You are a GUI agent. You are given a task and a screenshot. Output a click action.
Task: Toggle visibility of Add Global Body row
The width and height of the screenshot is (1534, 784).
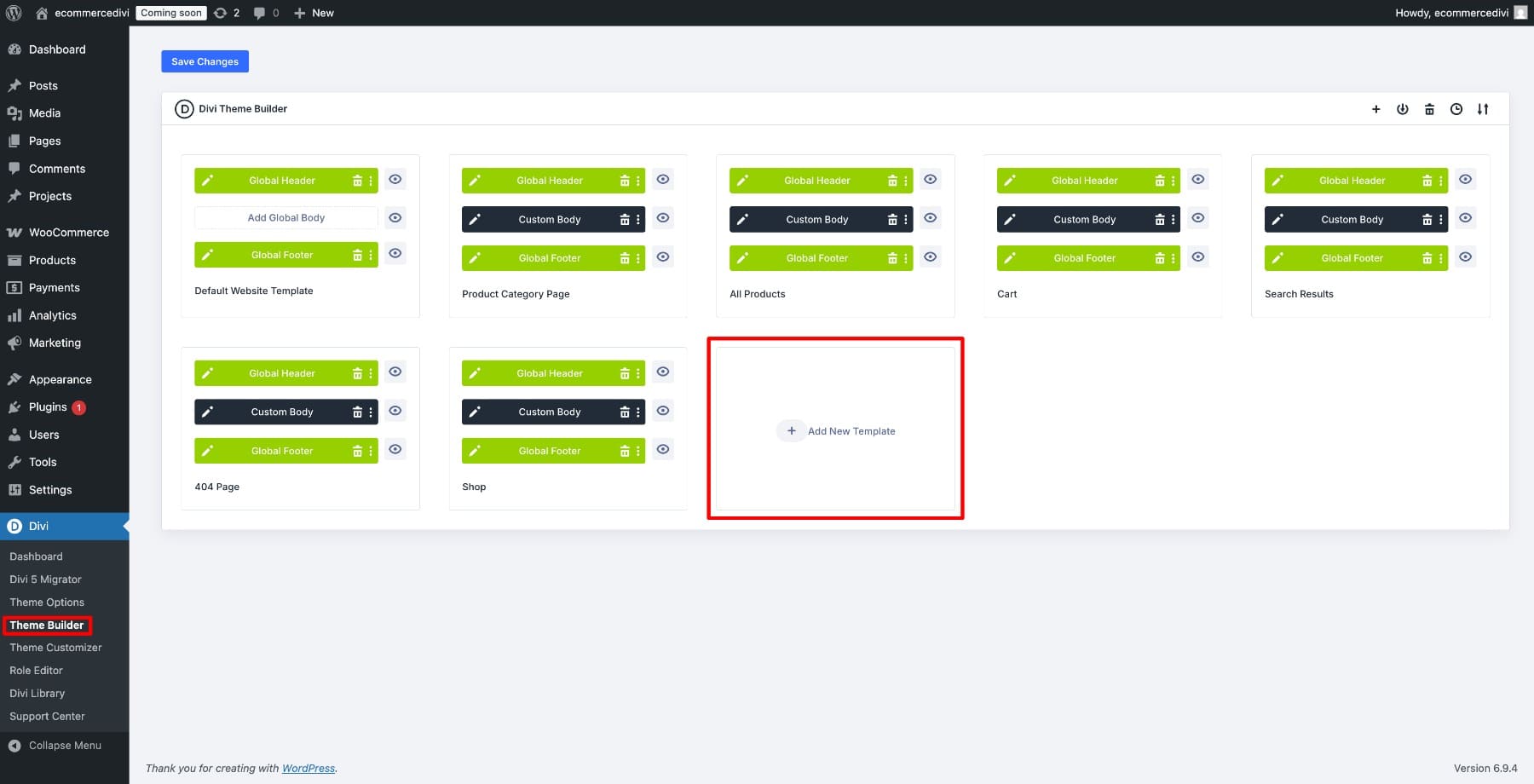pyautogui.click(x=395, y=218)
